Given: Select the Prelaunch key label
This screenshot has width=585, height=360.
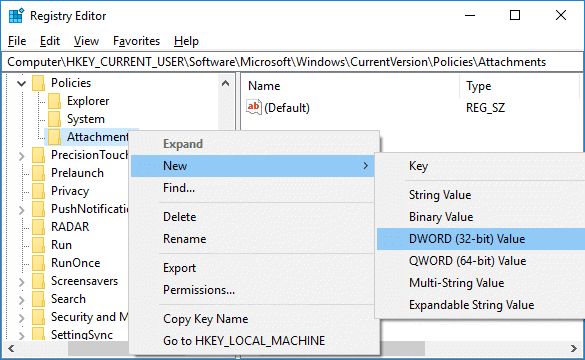Looking at the screenshot, I should (x=78, y=173).
